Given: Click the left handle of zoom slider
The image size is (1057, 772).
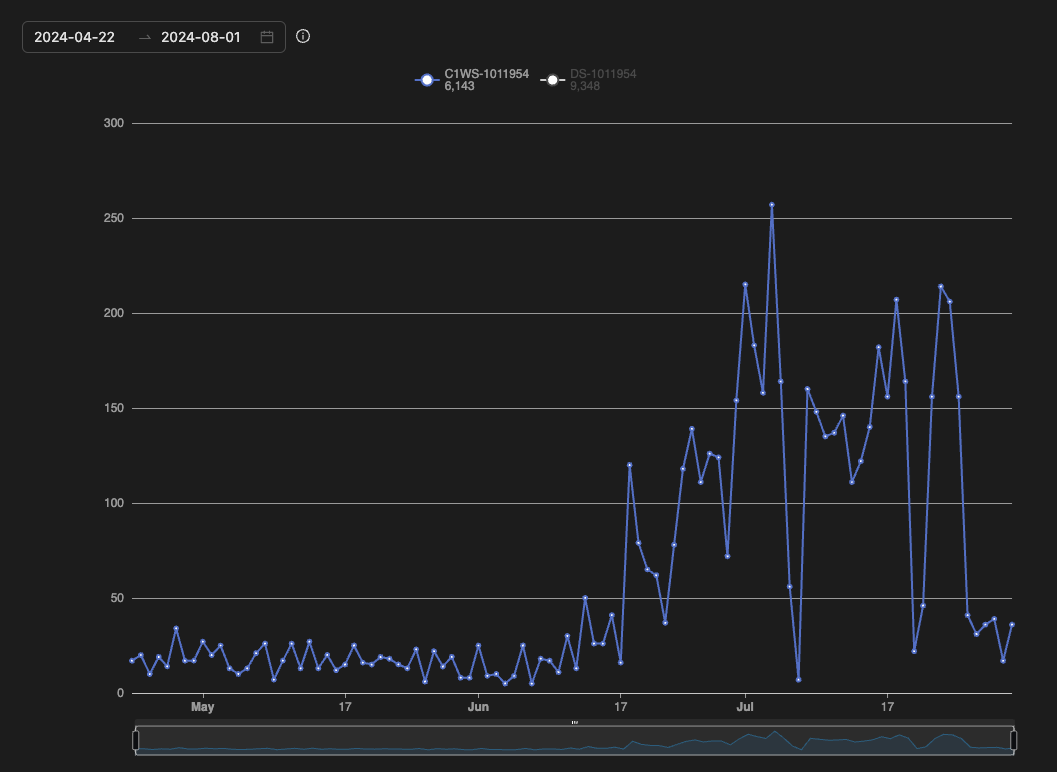Looking at the screenshot, I should 136,740.
